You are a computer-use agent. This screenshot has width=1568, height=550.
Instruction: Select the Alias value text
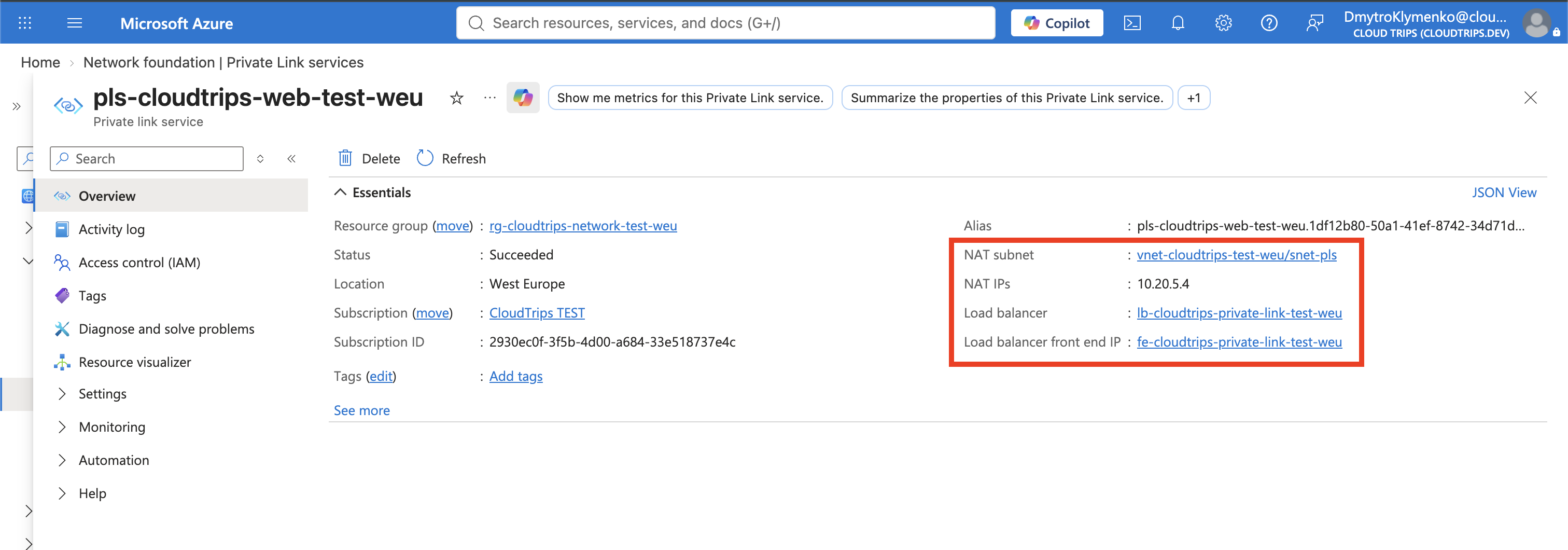(1331, 226)
